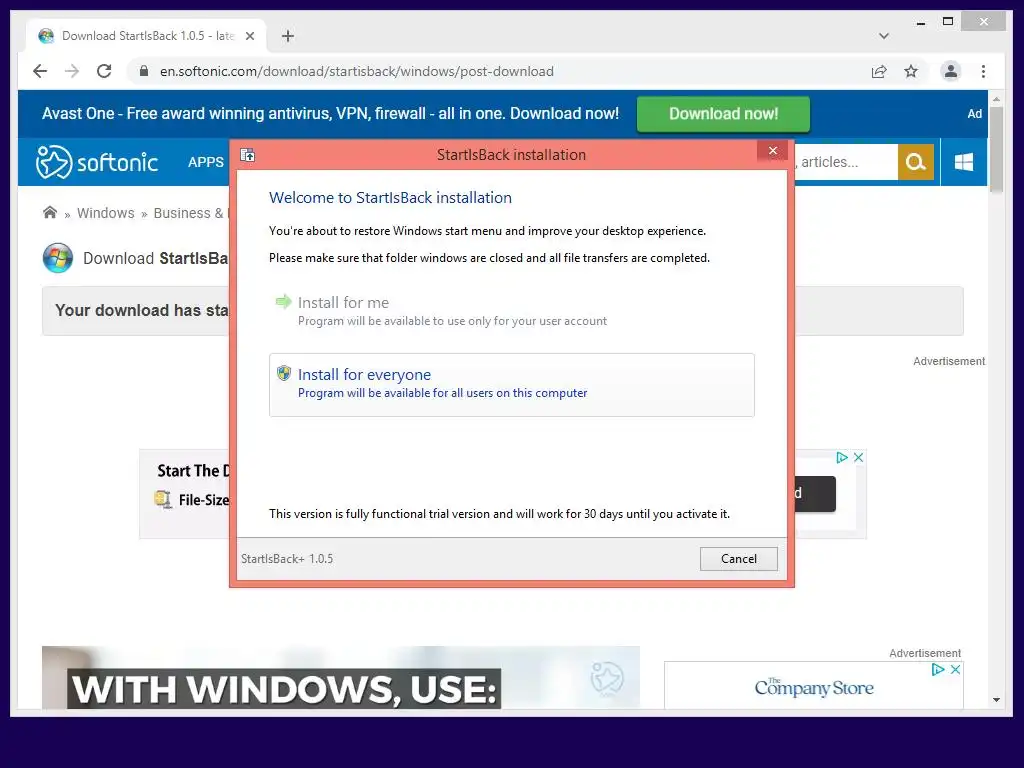
Task: Click the orange search magnifier button
Action: pos(916,162)
